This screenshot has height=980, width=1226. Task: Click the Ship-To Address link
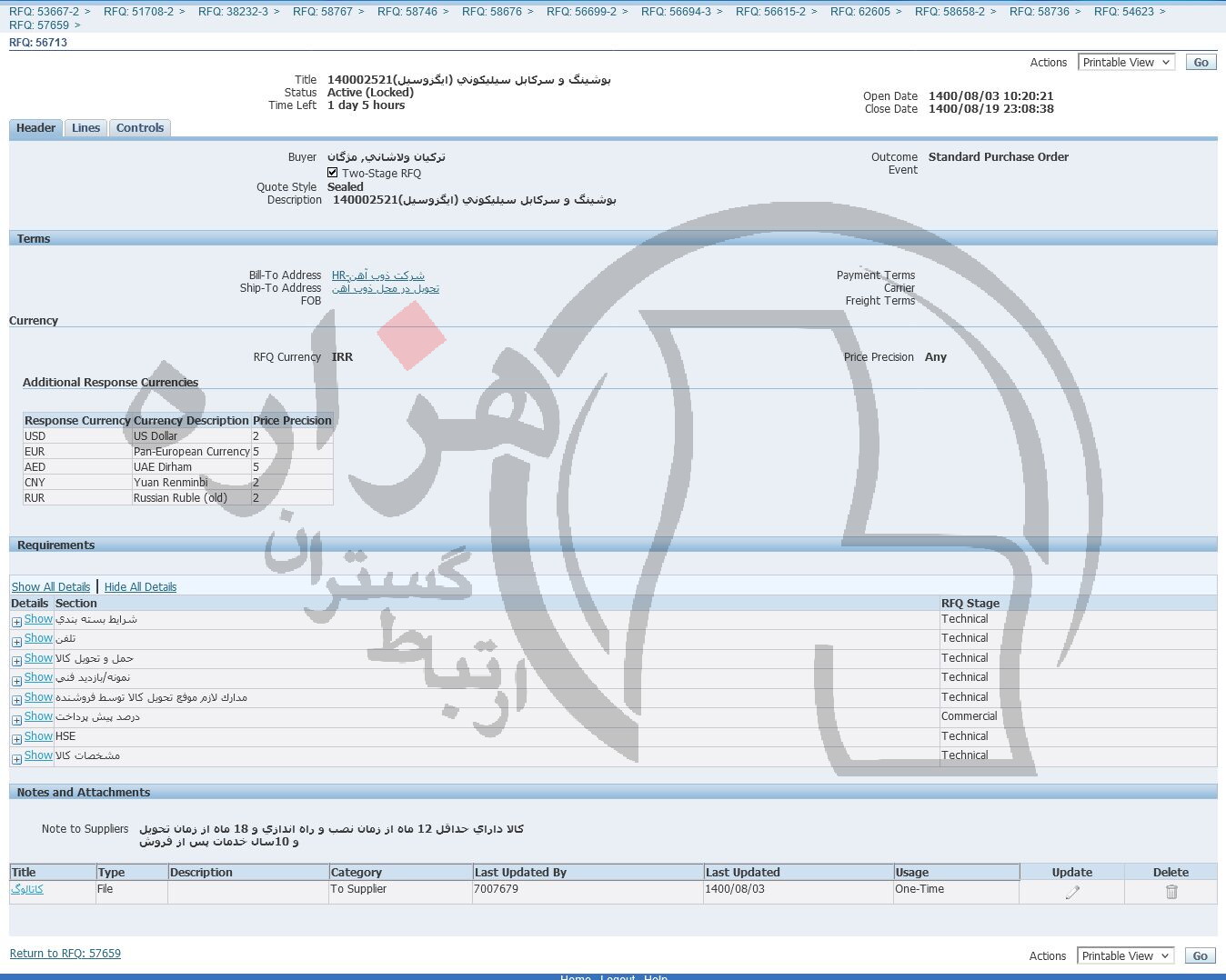385,288
